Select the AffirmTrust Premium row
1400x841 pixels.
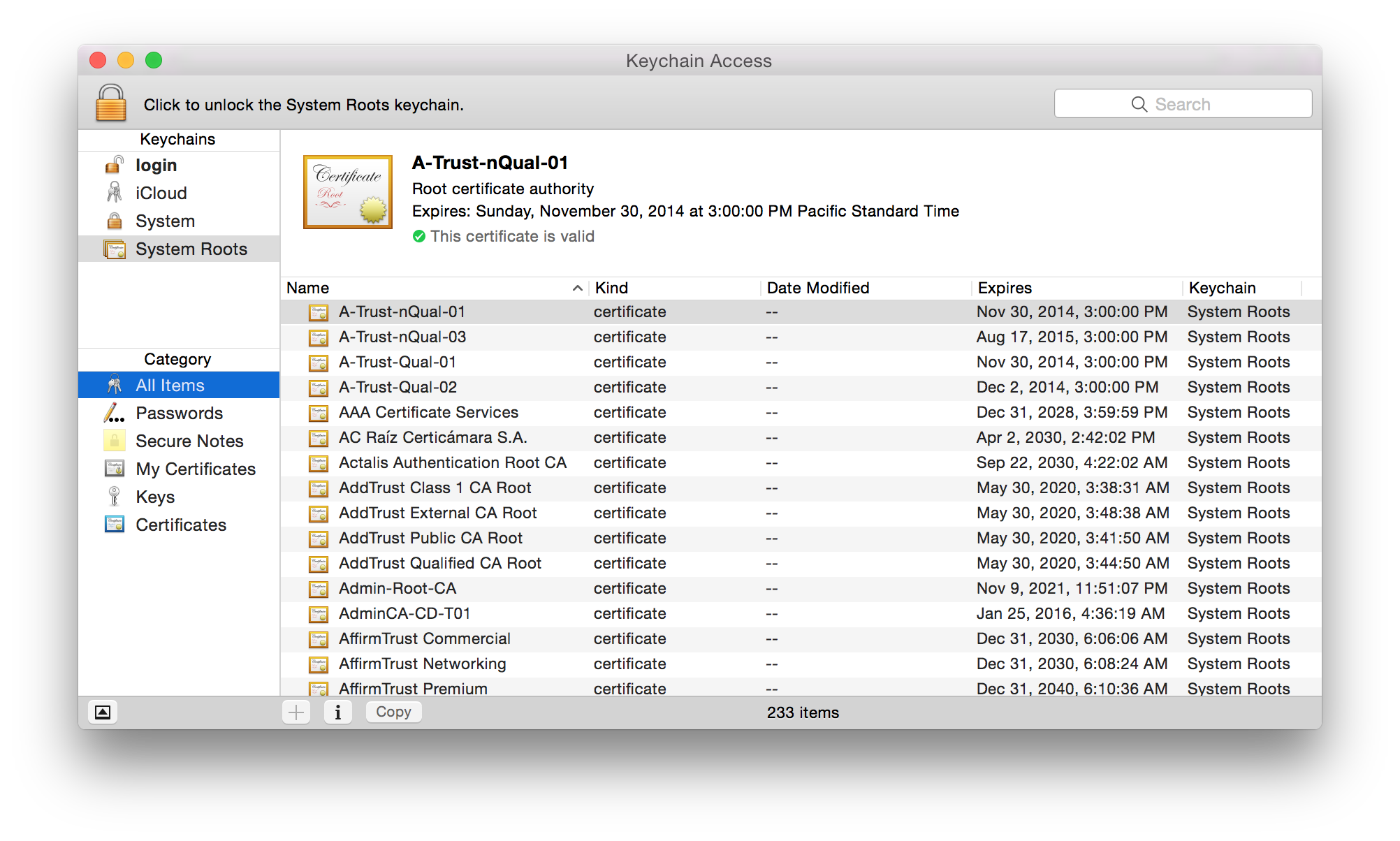pos(801,687)
